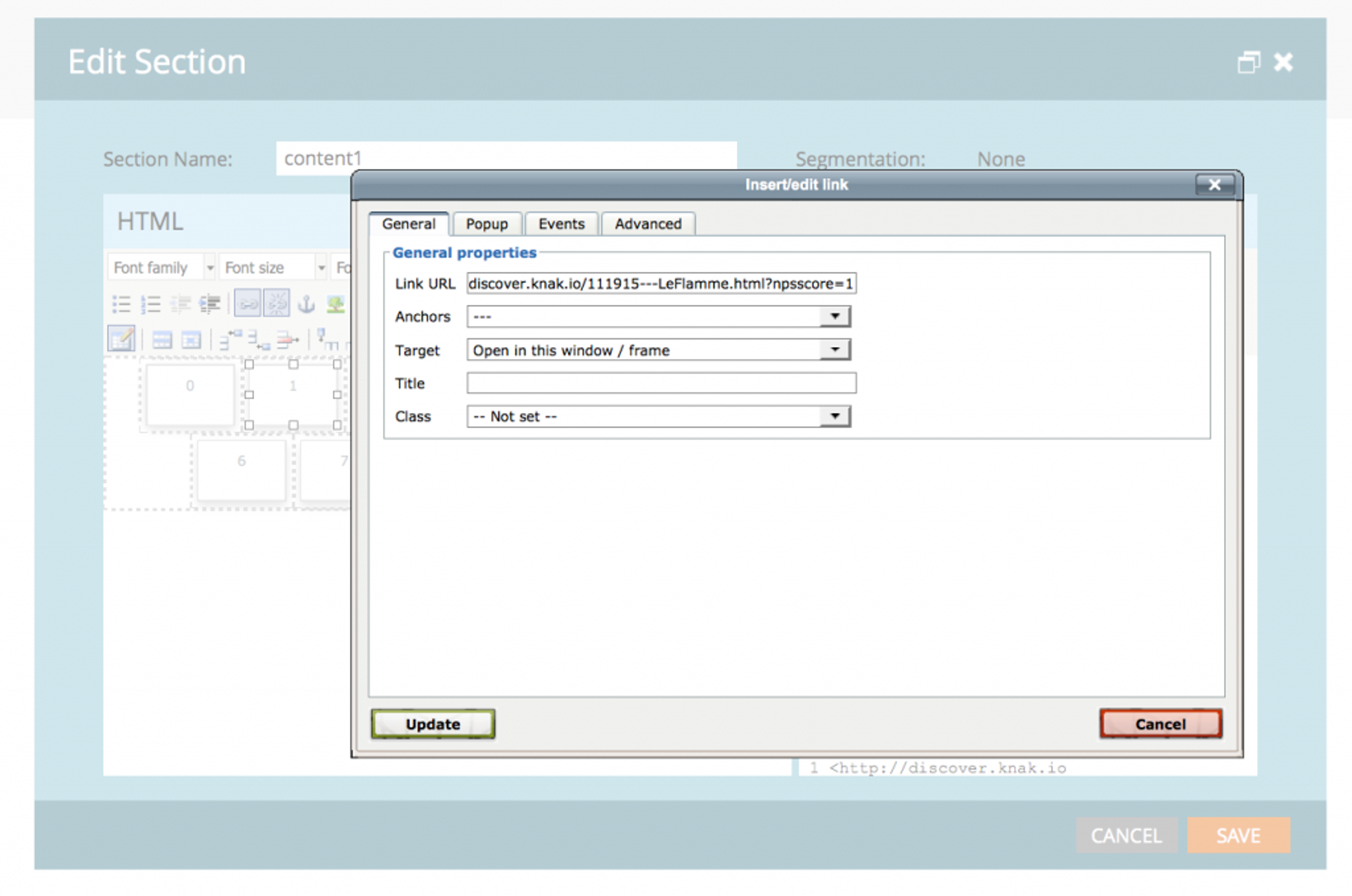Switch to the Popup tab
1352x896 pixels.
(487, 224)
